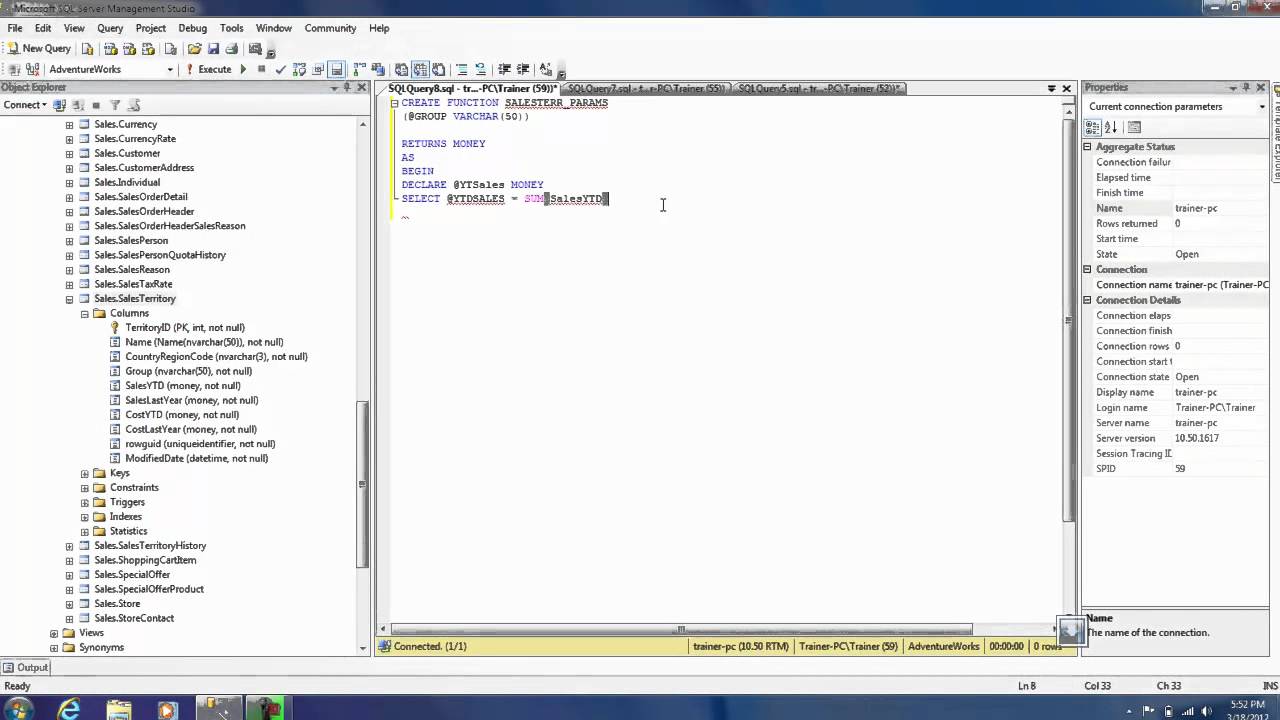Screen dimensions: 1280x720
Task: Open the AdventureWorks database dropdown
Action: (x=170, y=69)
